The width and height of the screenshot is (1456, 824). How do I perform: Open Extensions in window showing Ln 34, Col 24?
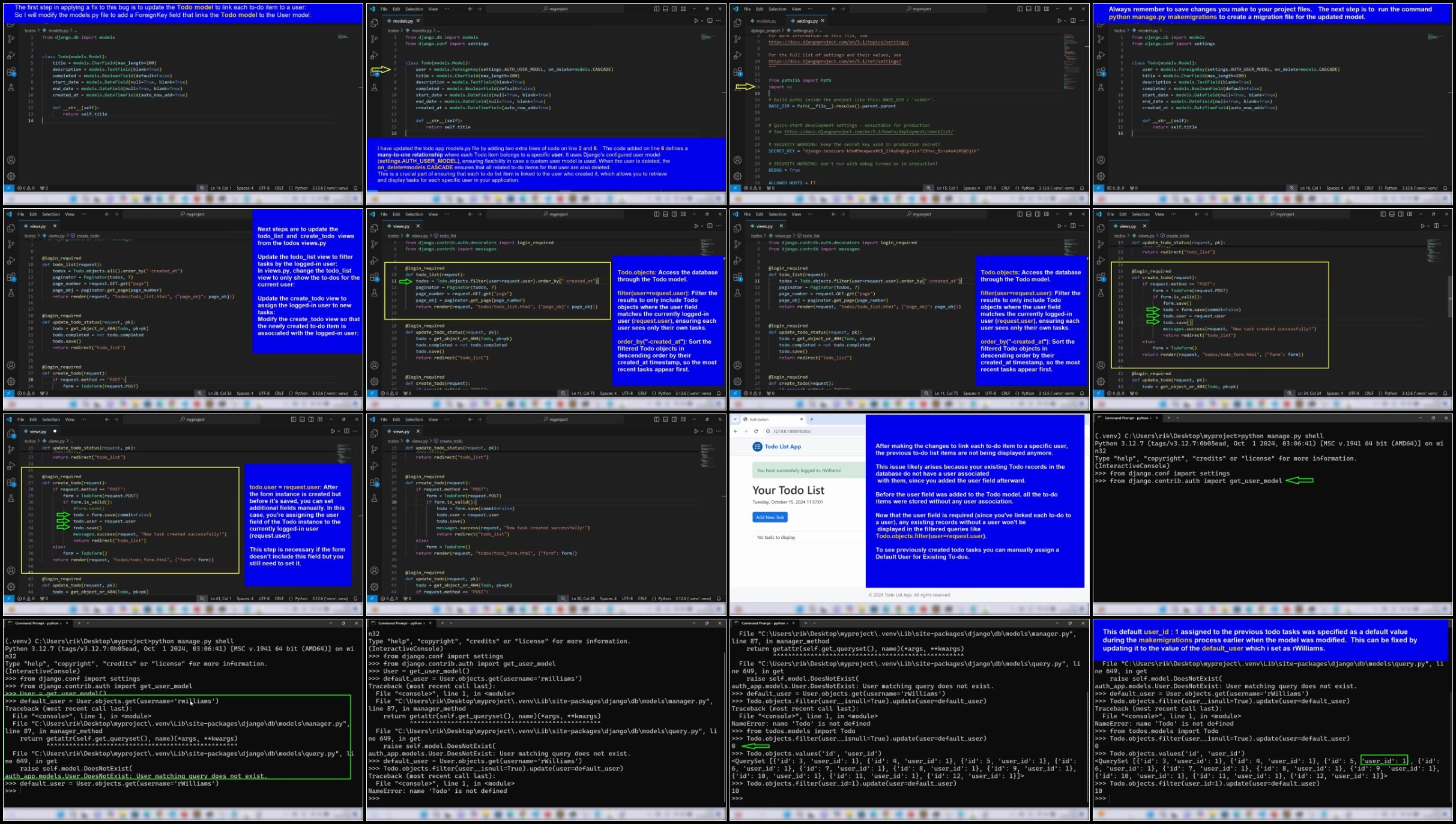[x=1101, y=277]
